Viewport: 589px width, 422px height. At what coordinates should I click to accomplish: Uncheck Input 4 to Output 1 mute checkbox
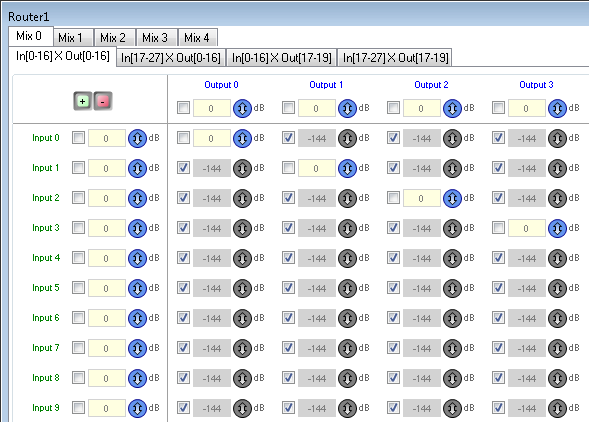(288, 258)
